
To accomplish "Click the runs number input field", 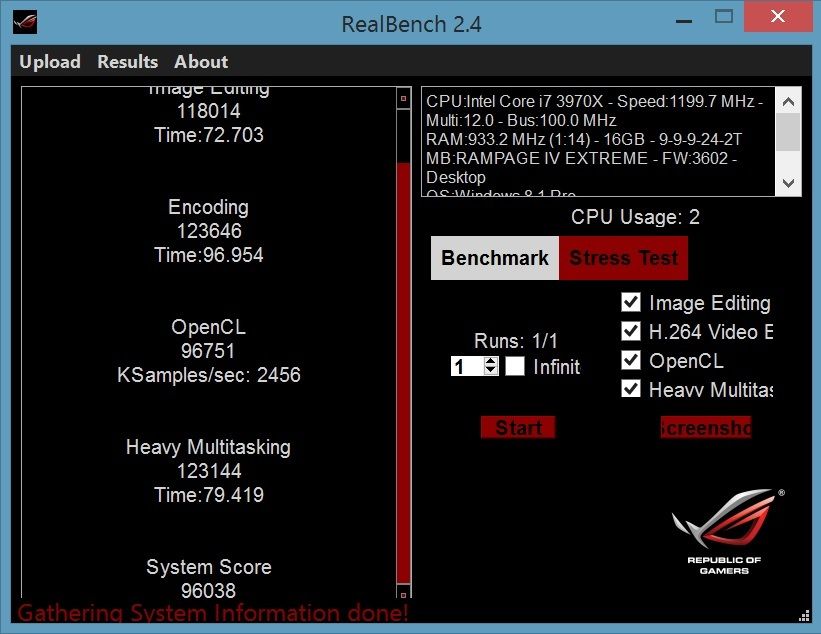I will [x=467, y=366].
